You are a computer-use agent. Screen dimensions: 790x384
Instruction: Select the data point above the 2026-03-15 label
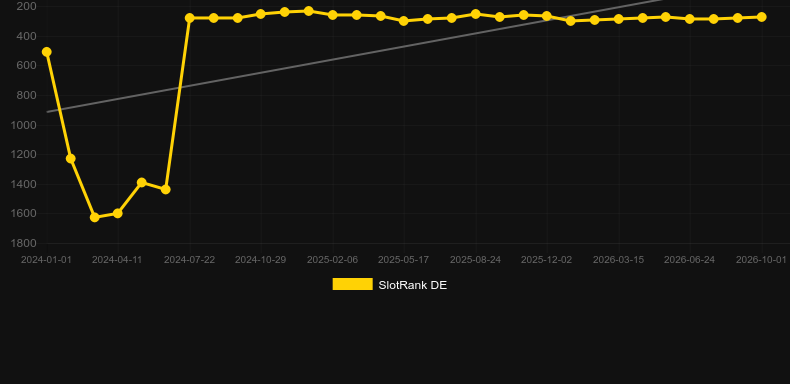click(619, 19)
